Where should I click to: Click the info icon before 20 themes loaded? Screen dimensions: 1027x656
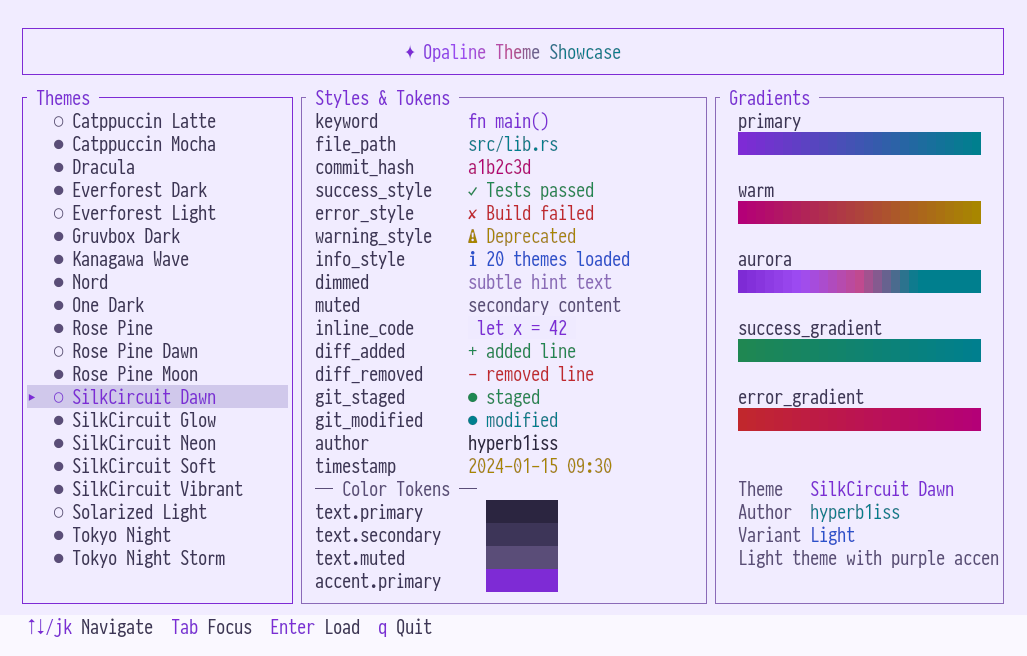pyautogui.click(x=473, y=259)
